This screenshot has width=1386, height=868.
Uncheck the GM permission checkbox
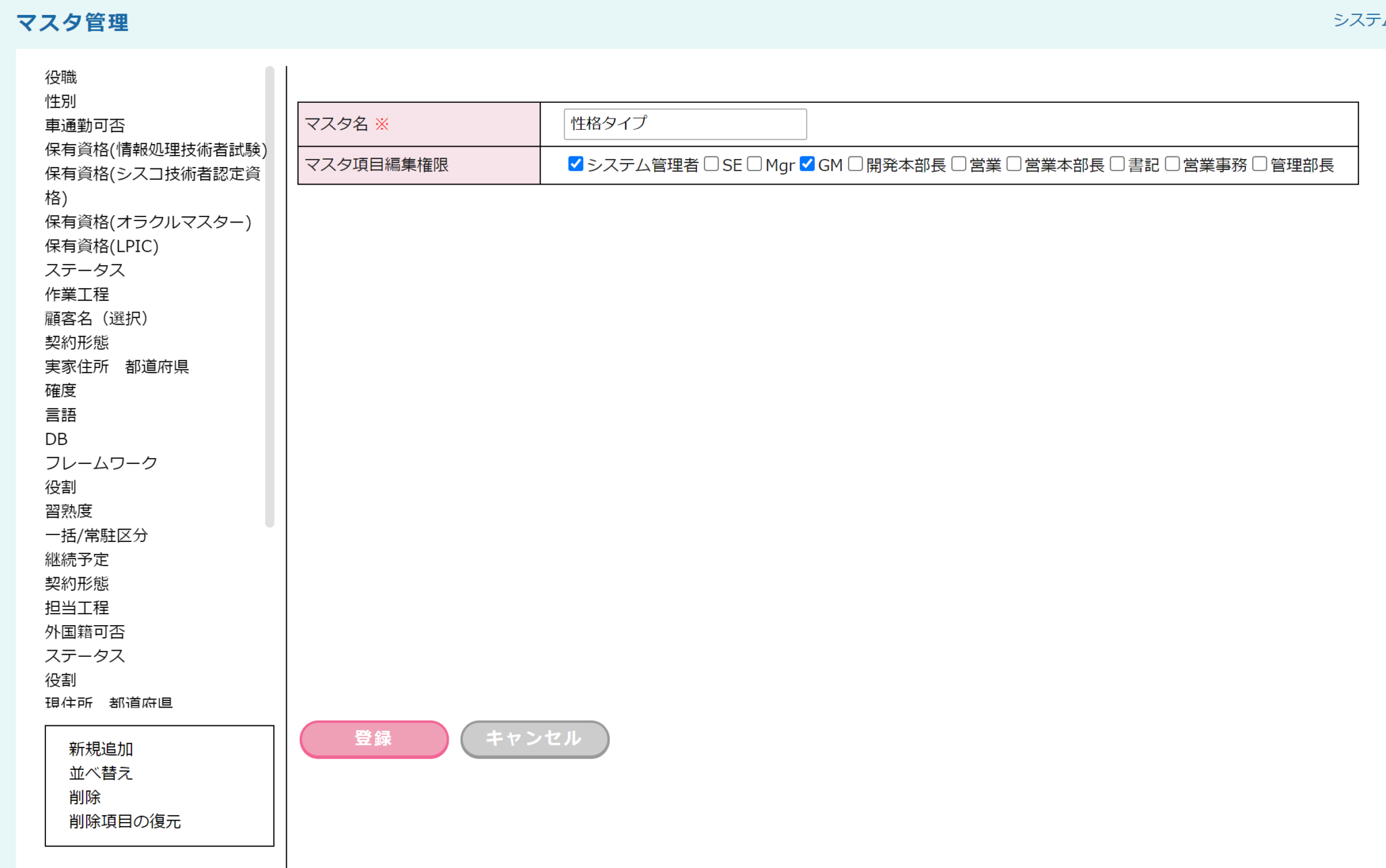click(807, 164)
